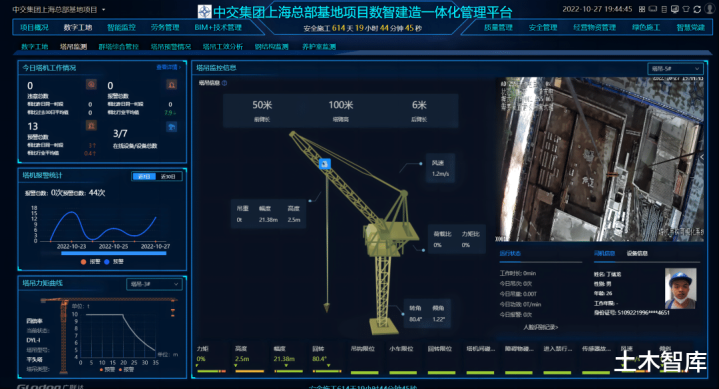This screenshot has height=389, width=719.
Task: Click the blue date range slider under alarm chart
Action: coord(113,253)
